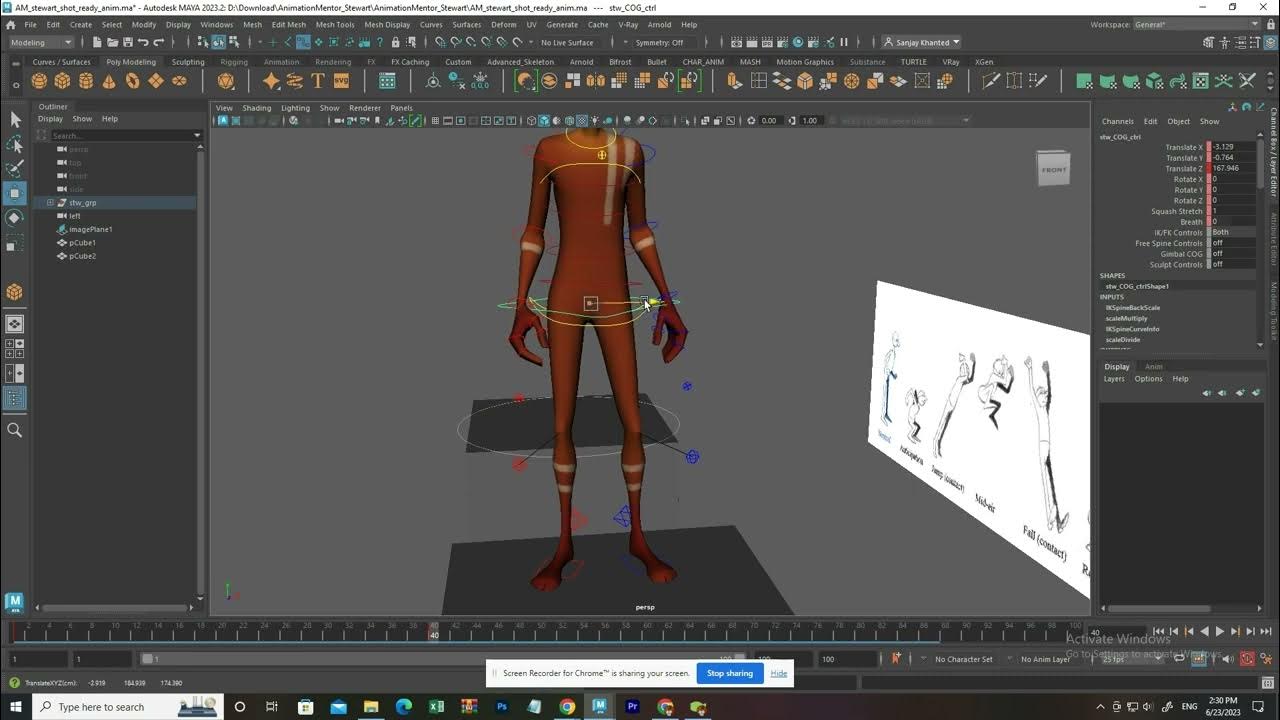Viewport: 1280px width, 720px height.
Task: Switch to the Anim layer tab
Action: pyautogui.click(x=1154, y=367)
